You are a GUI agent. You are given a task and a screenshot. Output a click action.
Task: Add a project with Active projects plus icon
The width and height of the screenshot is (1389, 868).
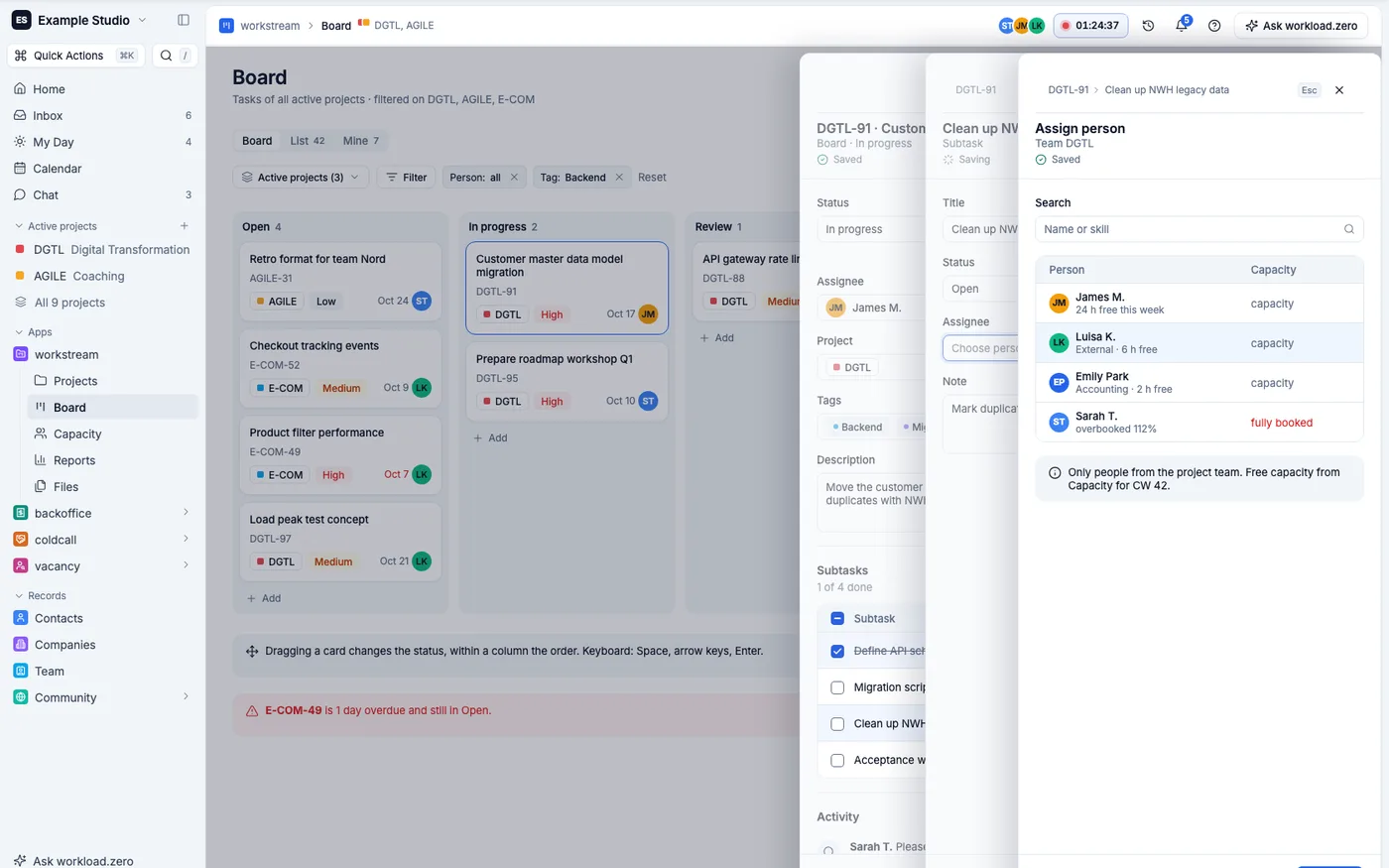click(x=184, y=226)
